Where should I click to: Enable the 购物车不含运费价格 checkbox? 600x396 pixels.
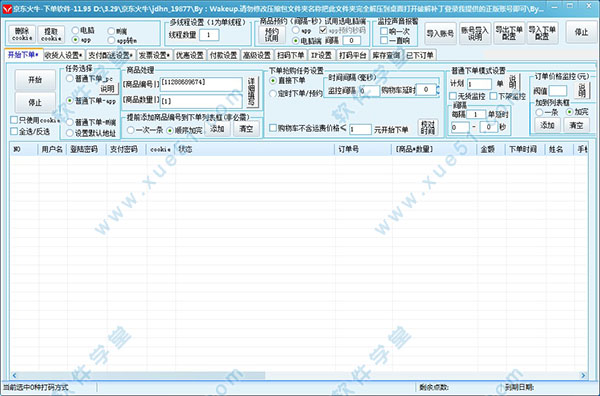[273, 128]
